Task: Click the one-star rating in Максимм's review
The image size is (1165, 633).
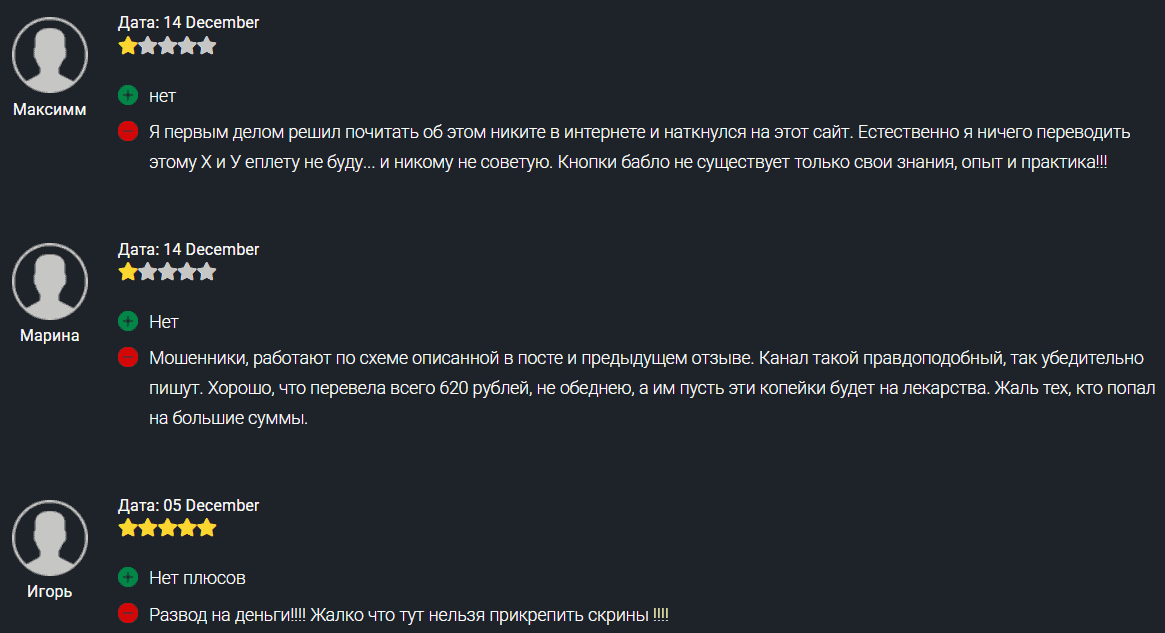Action: (x=167, y=45)
